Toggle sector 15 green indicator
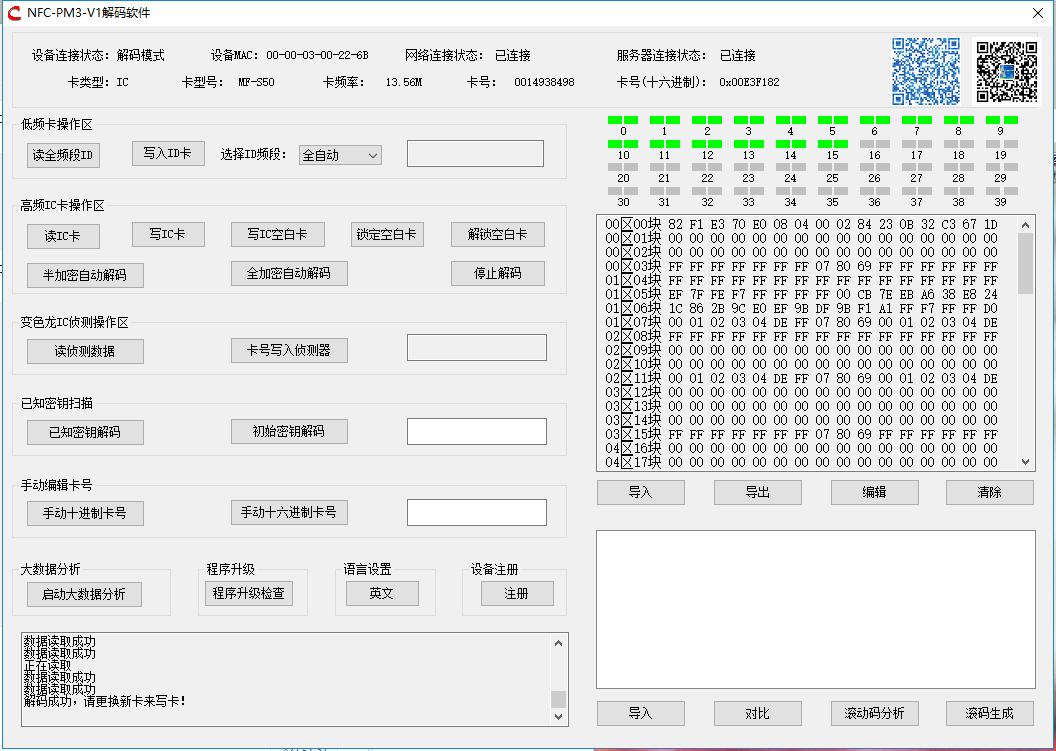The height and width of the screenshot is (751, 1056). tap(832, 142)
